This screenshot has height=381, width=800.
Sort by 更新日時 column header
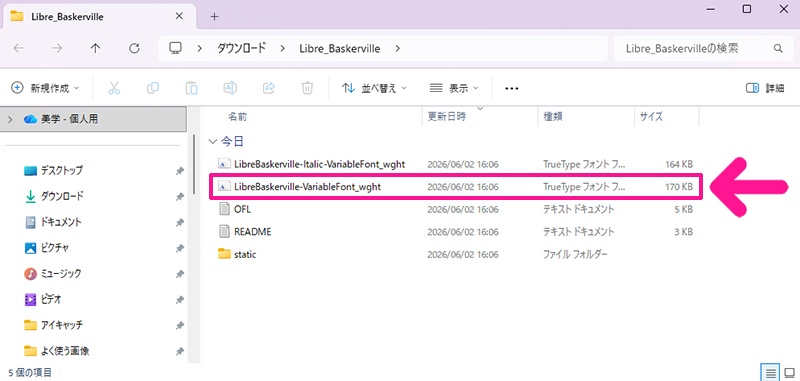point(447,117)
